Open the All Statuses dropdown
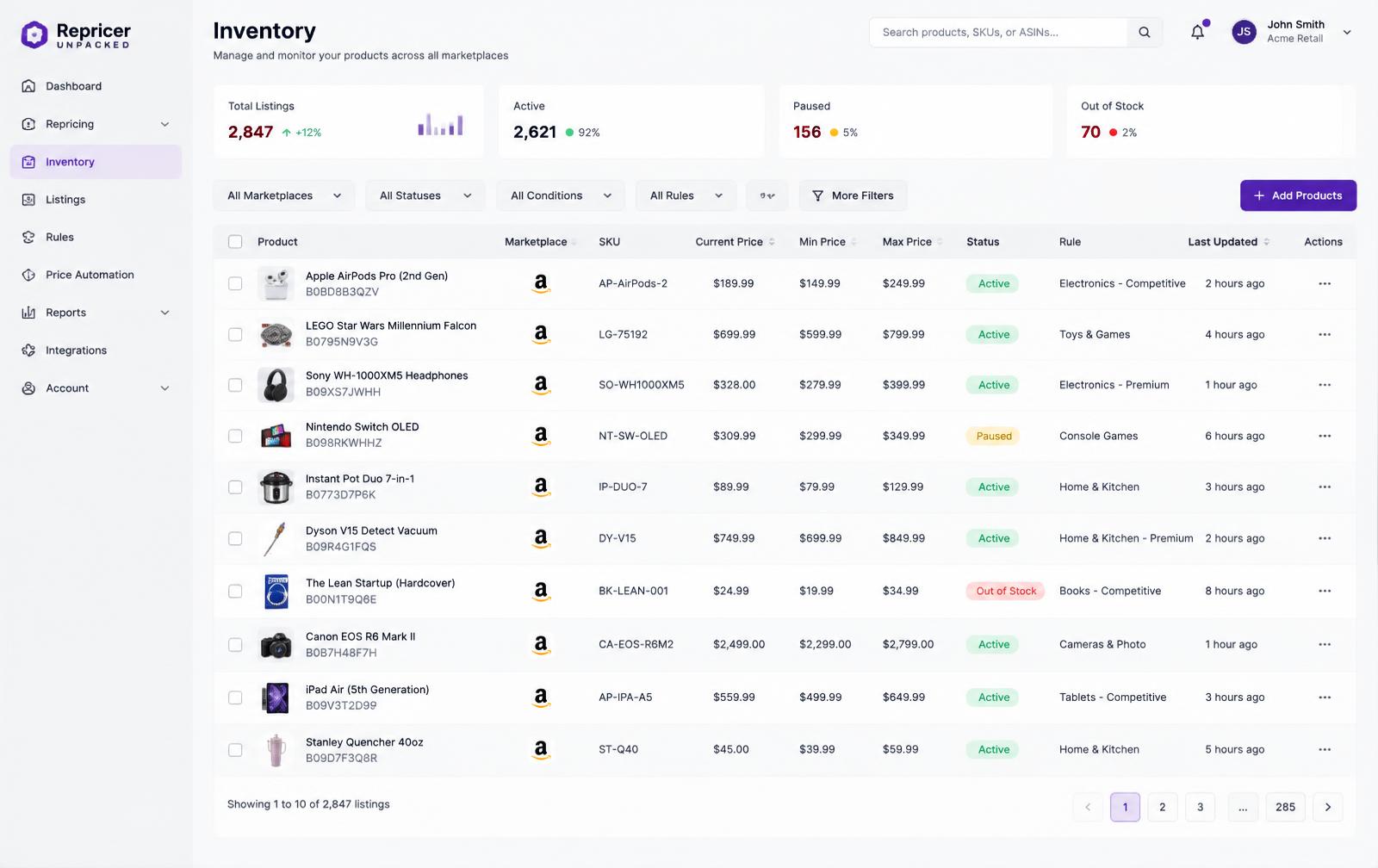 (x=425, y=195)
